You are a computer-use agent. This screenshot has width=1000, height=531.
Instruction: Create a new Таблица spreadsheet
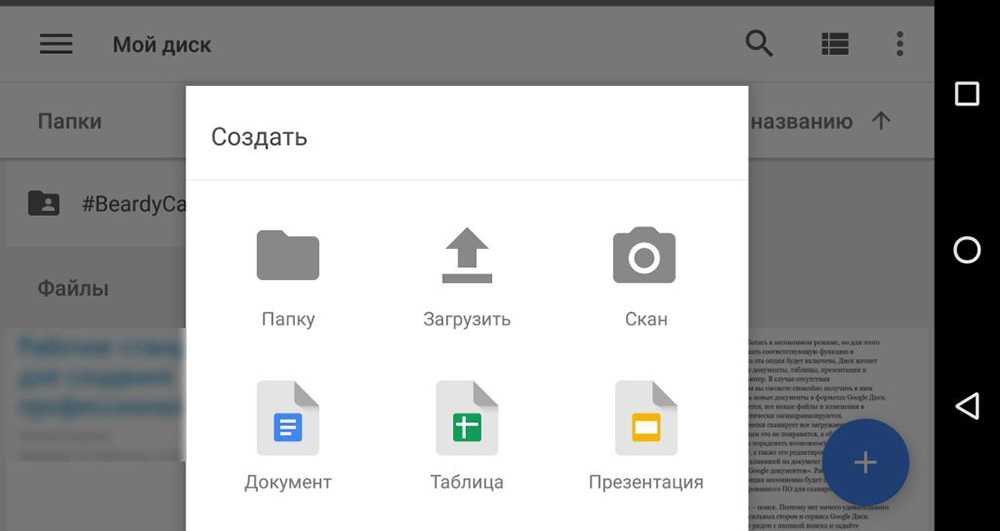(467, 418)
